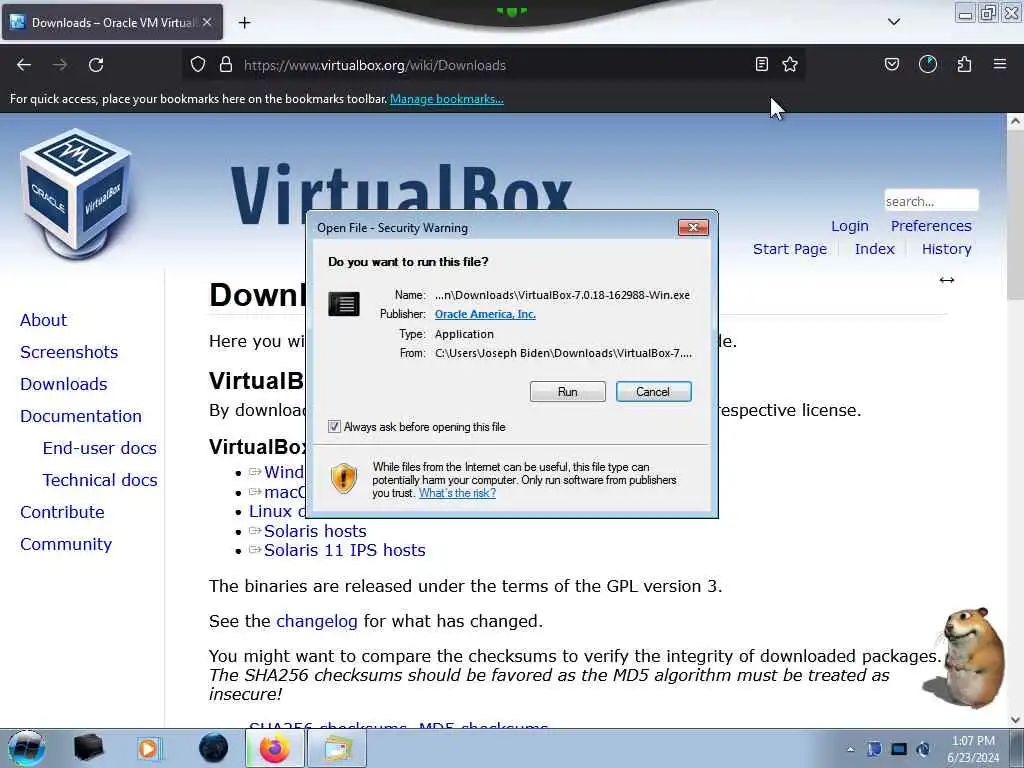The width and height of the screenshot is (1024, 768).
Task: Show hidden tray icons arrow
Action: point(850,749)
